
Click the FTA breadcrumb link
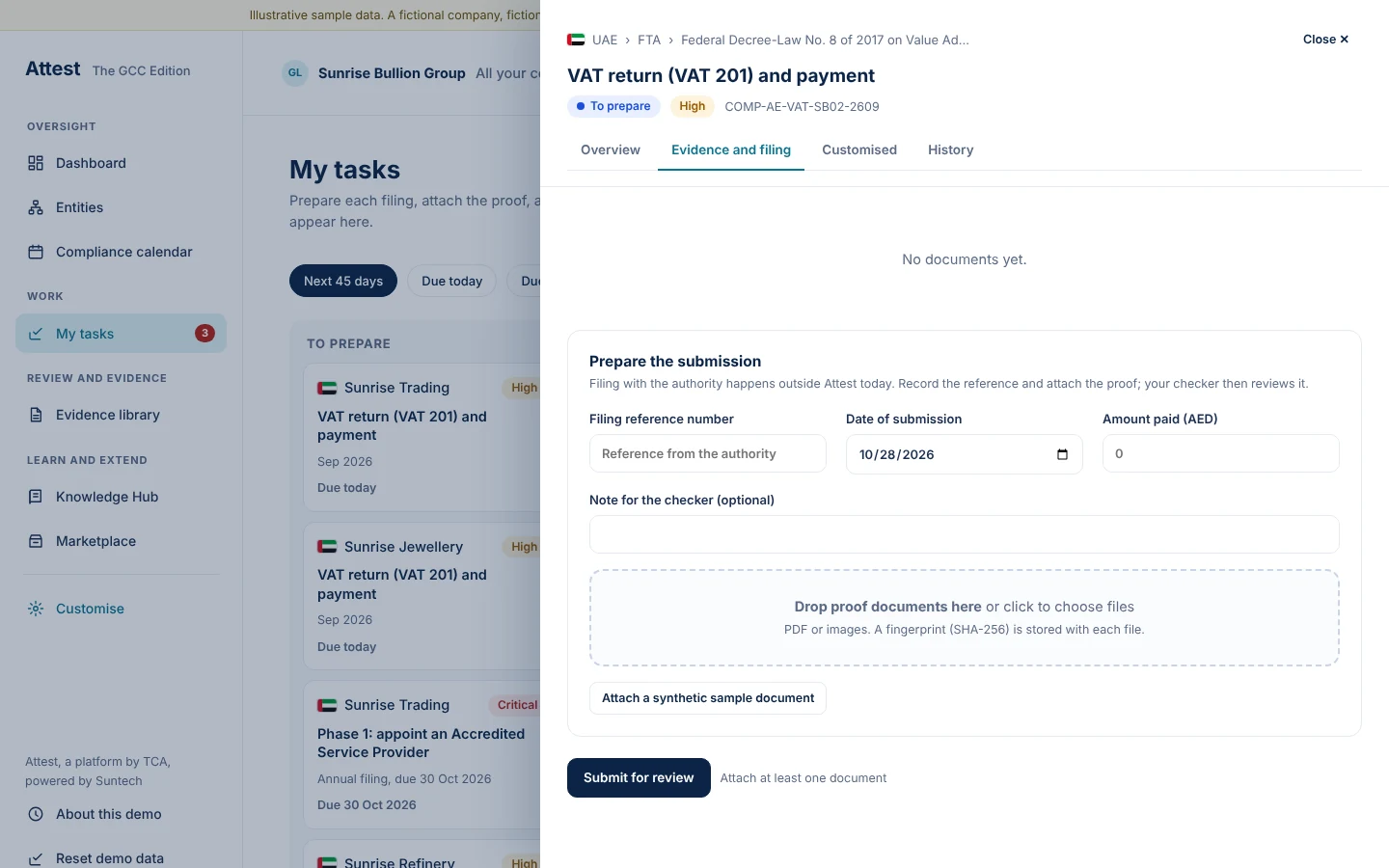click(x=649, y=40)
